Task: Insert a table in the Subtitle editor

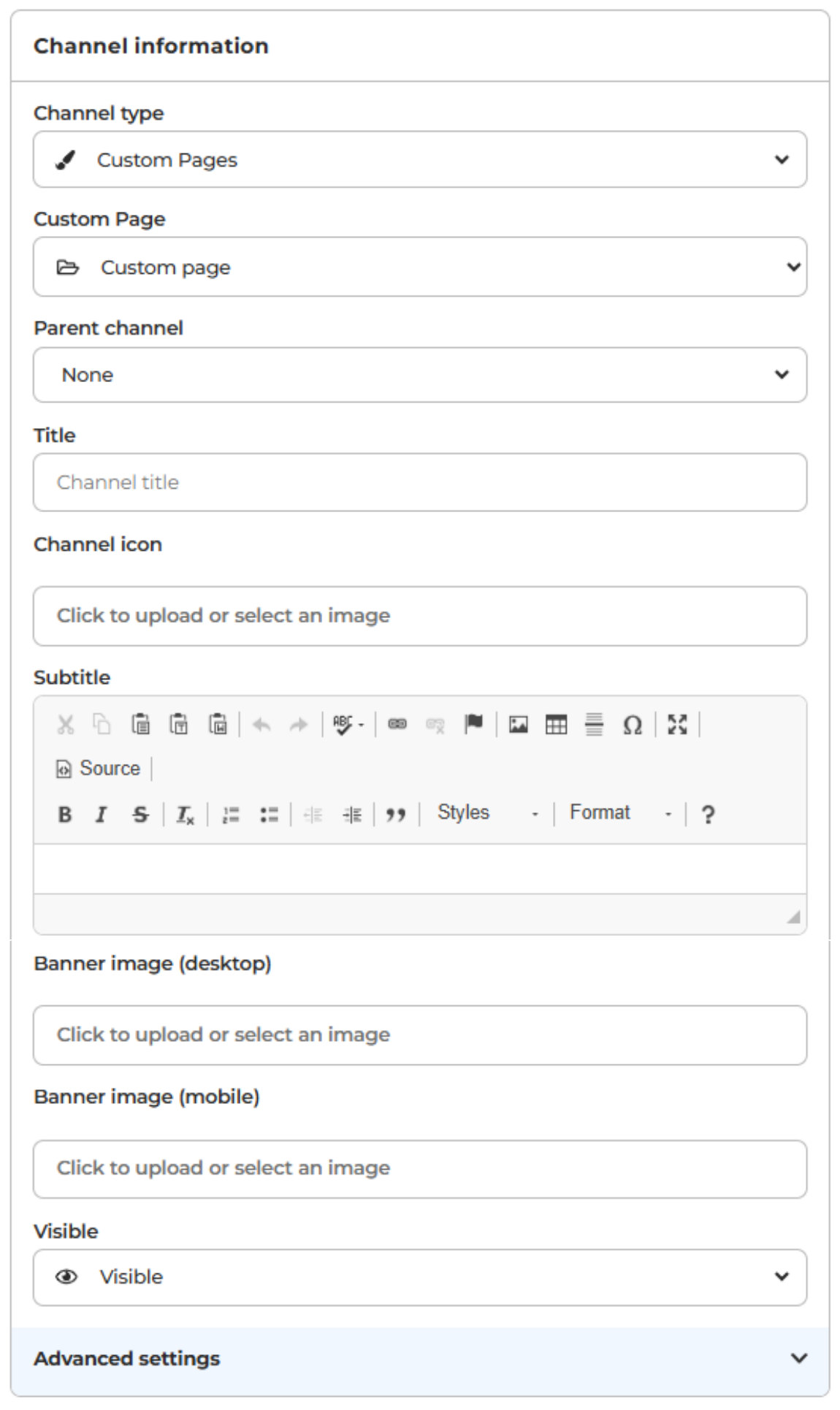Action: pyautogui.click(x=557, y=725)
